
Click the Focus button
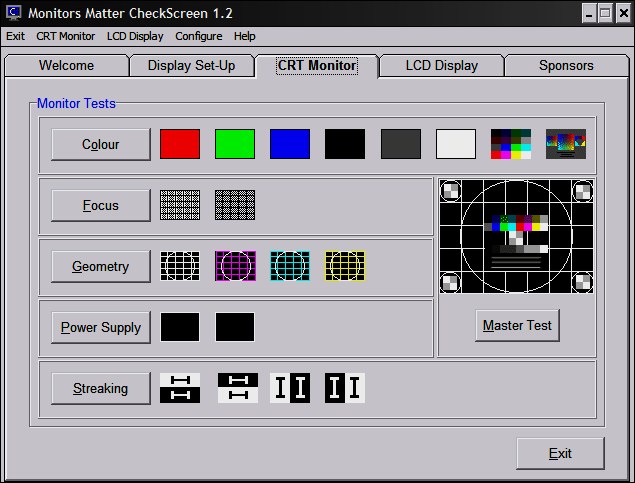pos(101,205)
